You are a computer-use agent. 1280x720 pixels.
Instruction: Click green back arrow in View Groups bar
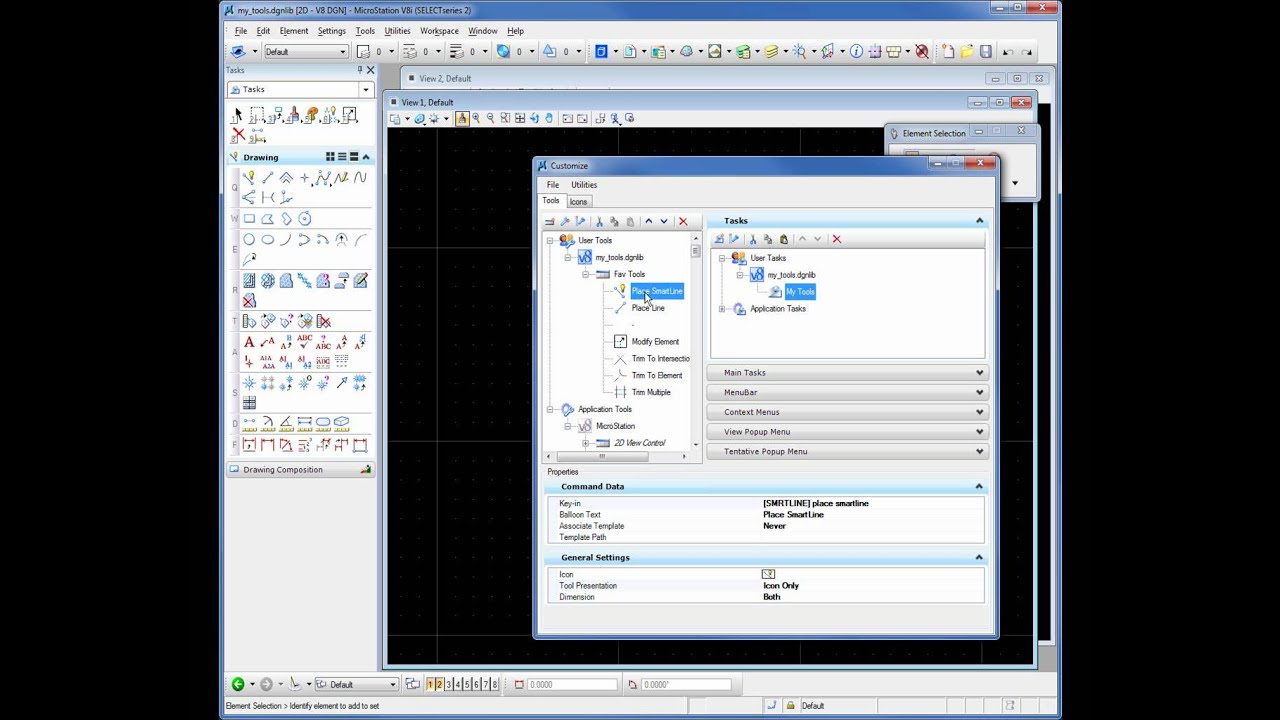[238, 684]
